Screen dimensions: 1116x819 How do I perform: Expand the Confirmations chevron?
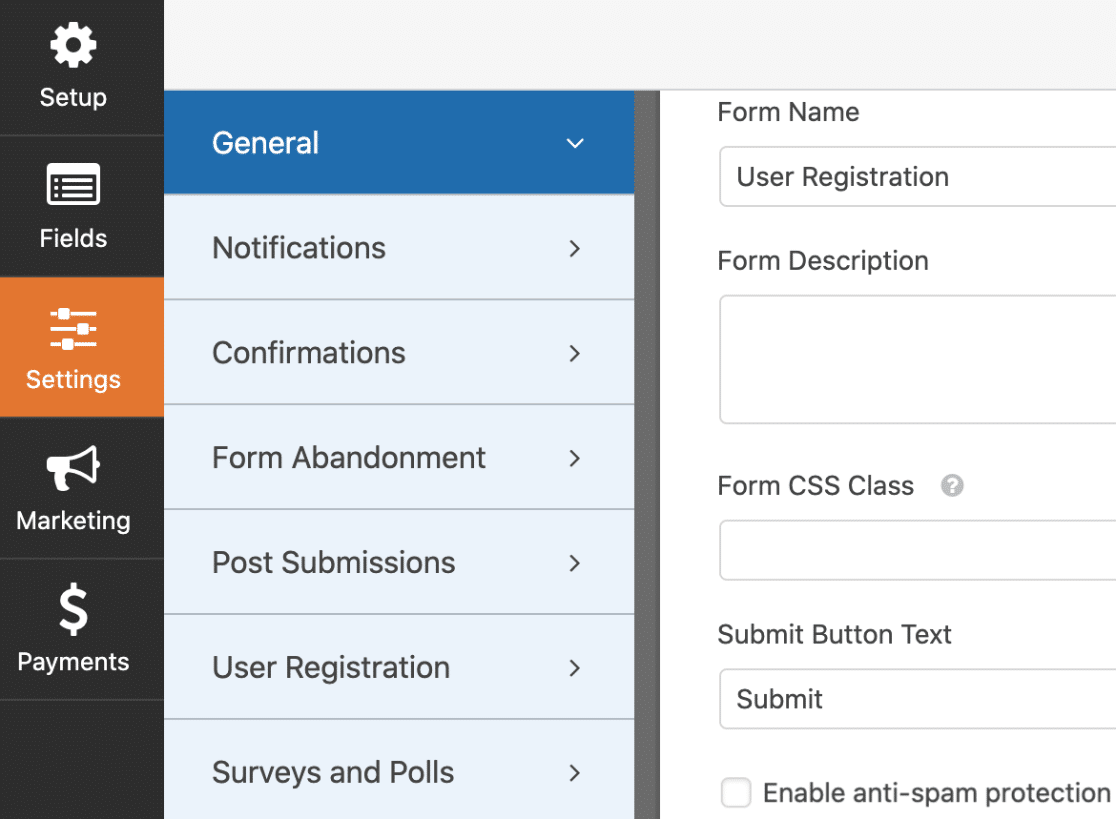[575, 353]
